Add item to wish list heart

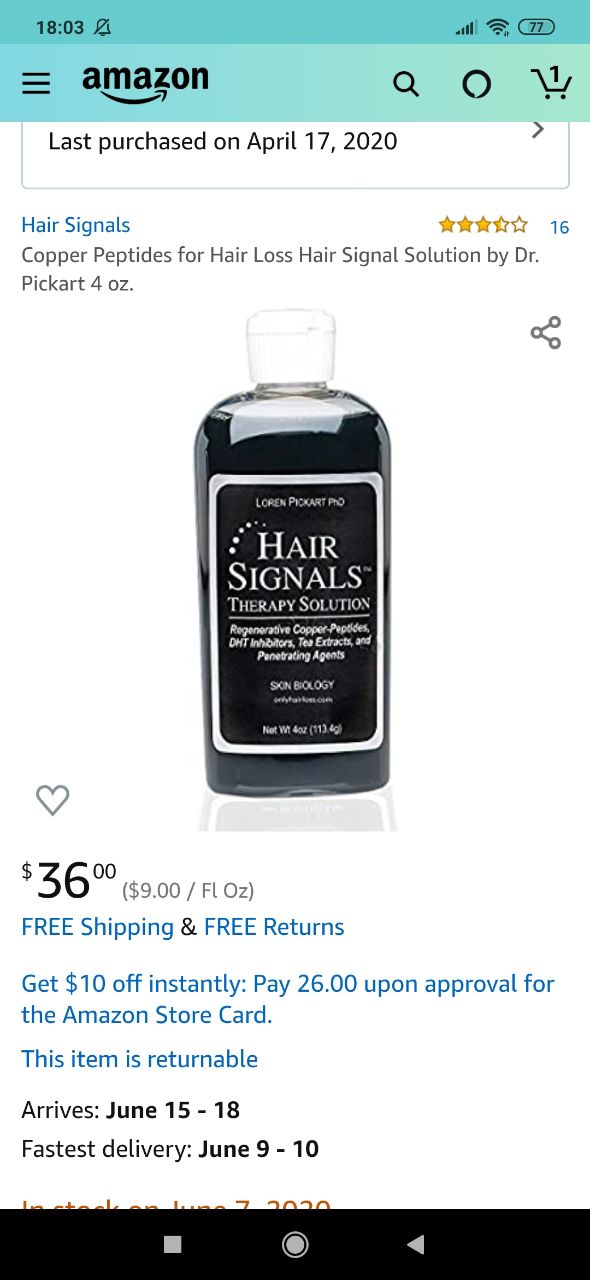pyautogui.click(x=52, y=799)
